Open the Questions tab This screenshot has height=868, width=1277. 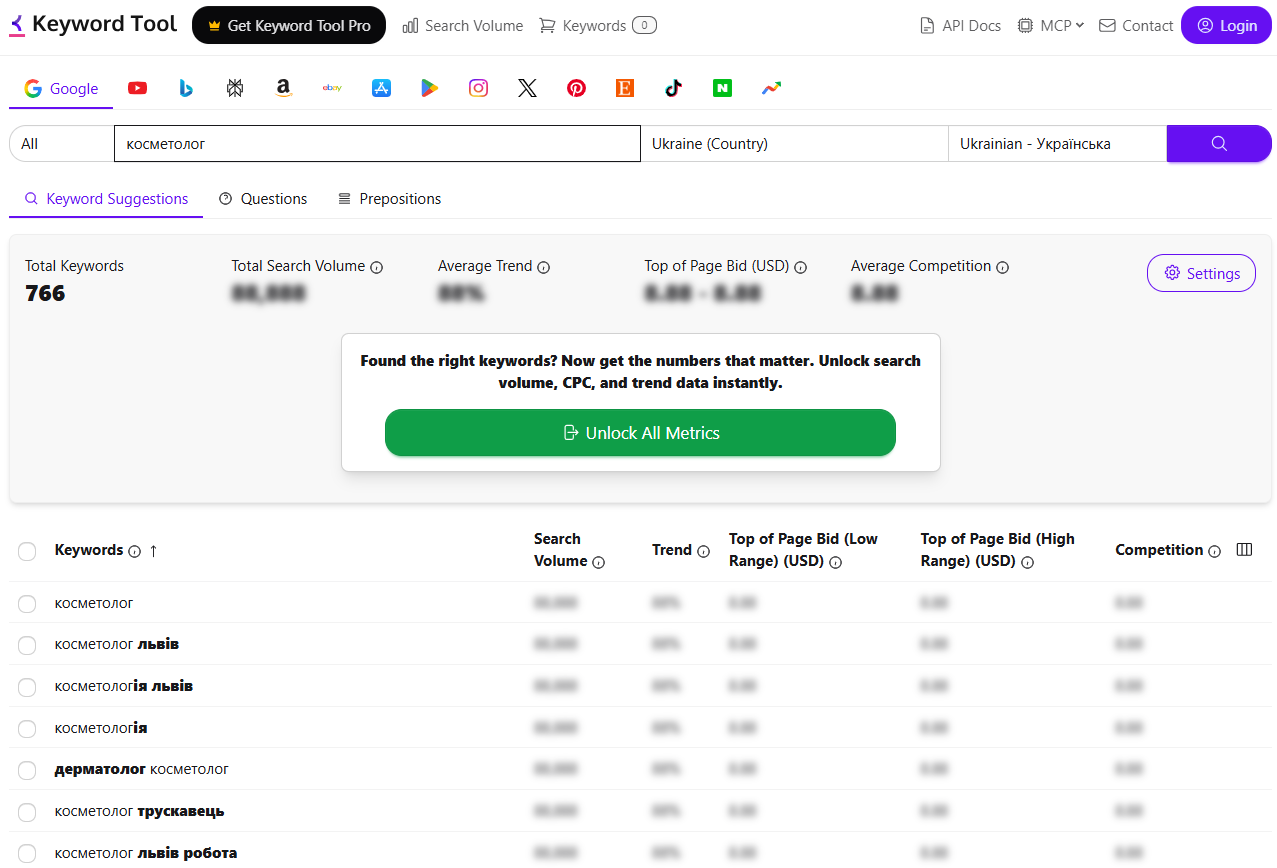pos(263,199)
